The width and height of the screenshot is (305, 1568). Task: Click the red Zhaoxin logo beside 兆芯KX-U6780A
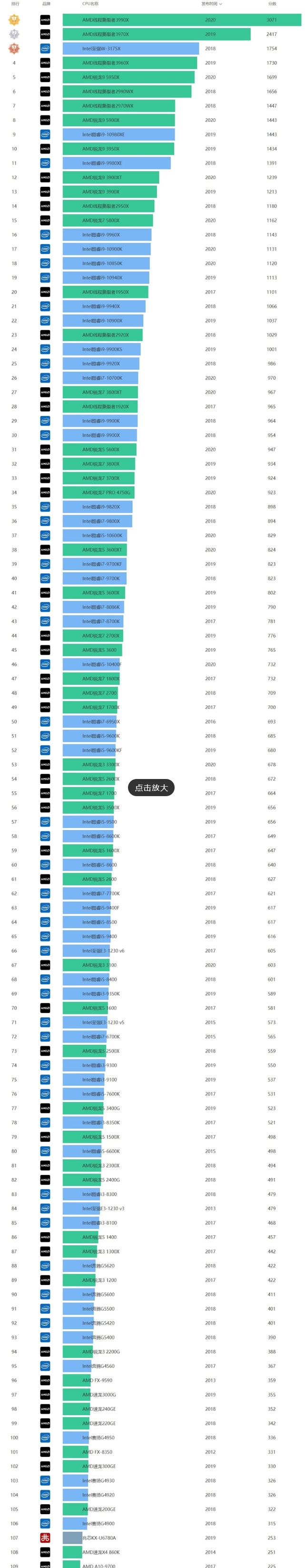45,1538
